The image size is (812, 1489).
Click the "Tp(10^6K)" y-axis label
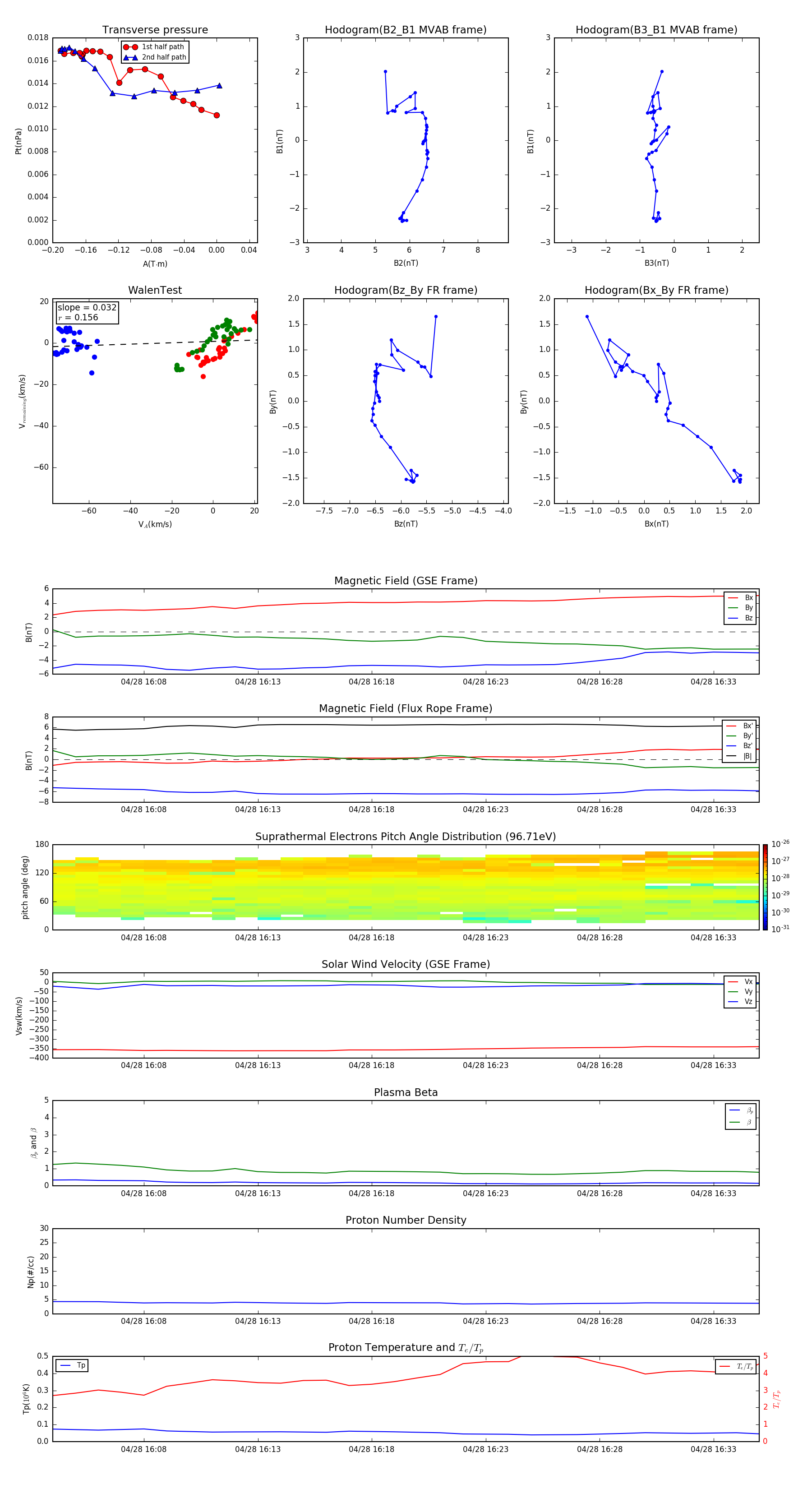pos(26,1399)
